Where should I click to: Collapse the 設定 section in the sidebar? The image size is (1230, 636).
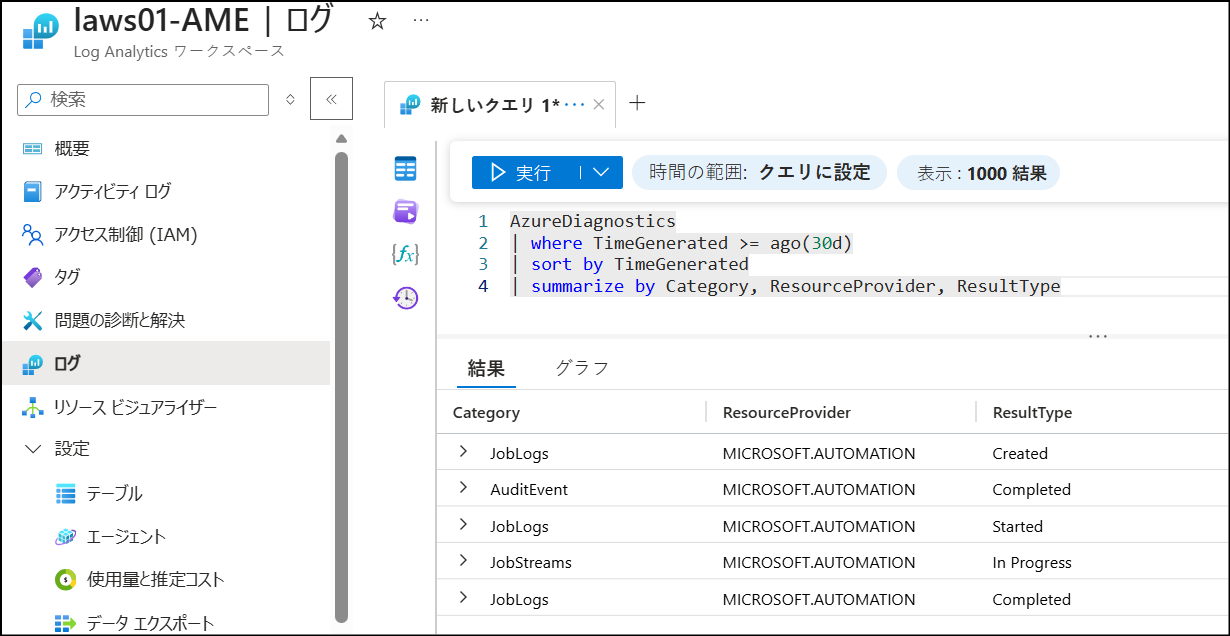tap(33, 449)
